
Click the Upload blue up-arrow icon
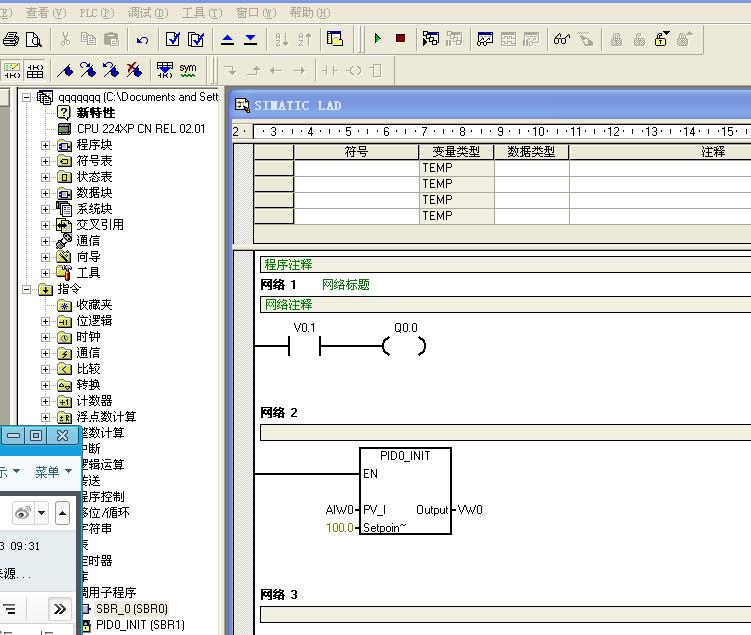(x=228, y=39)
